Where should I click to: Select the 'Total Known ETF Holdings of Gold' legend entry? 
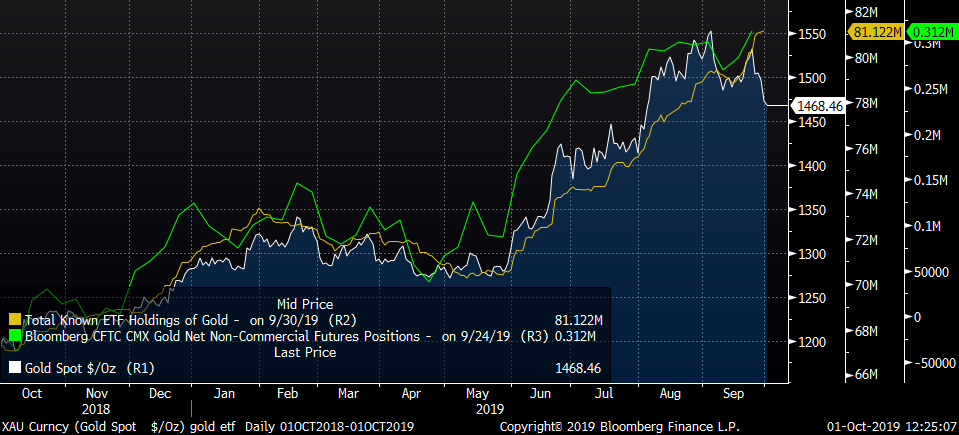click(x=190, y=319)
